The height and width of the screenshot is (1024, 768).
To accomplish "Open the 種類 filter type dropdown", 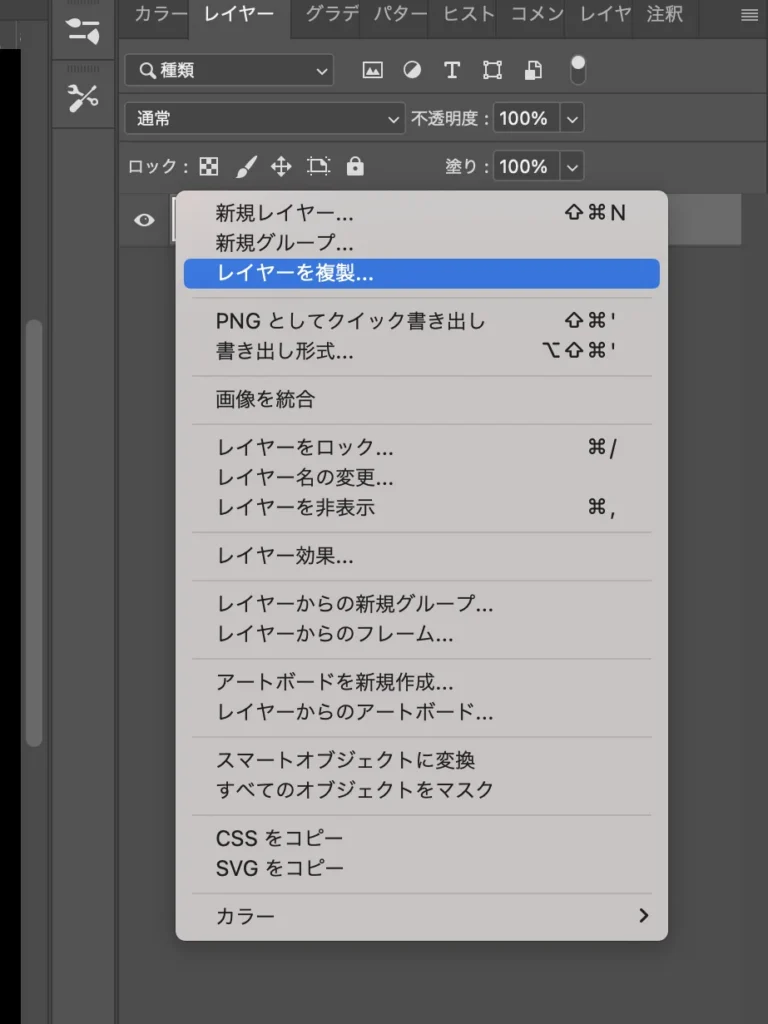I will (x=229, y=70).
